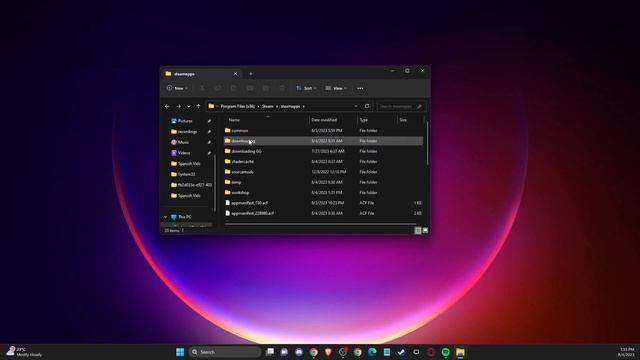This screenshot has width=640, height=360.
Task: Click the file list horizontal scrollbar
Action: [x=320, y=224]
